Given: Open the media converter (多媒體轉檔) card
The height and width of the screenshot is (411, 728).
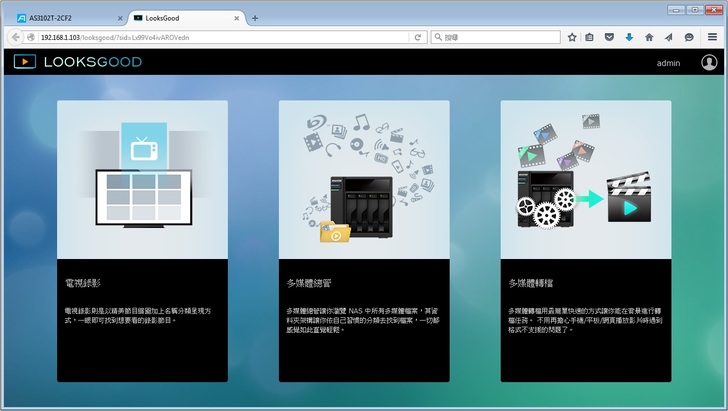Looking at the screenshot, I should 585,240.
